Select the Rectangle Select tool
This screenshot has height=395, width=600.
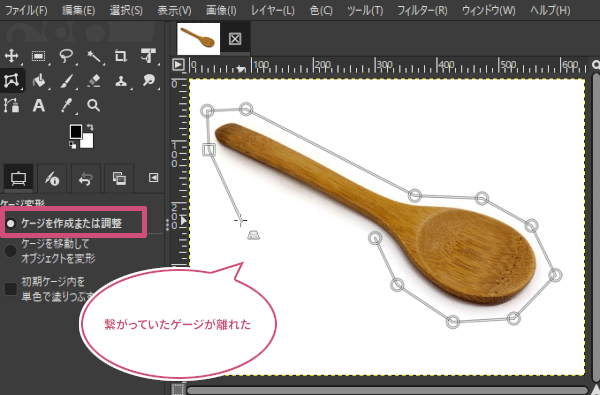[38, 56]
